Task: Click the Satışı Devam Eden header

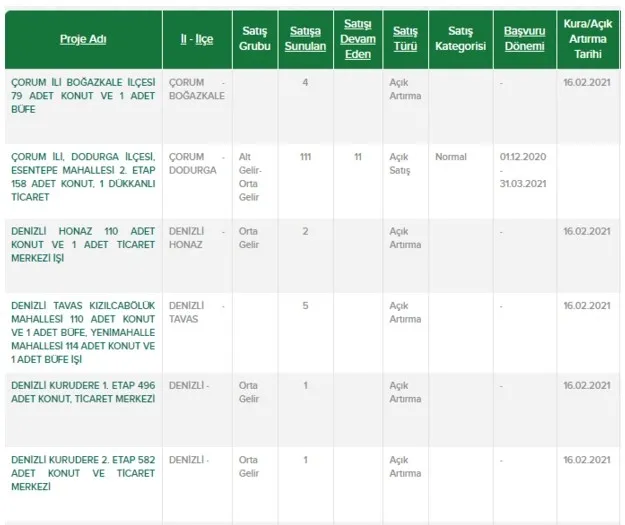Action: coord(357,39)
